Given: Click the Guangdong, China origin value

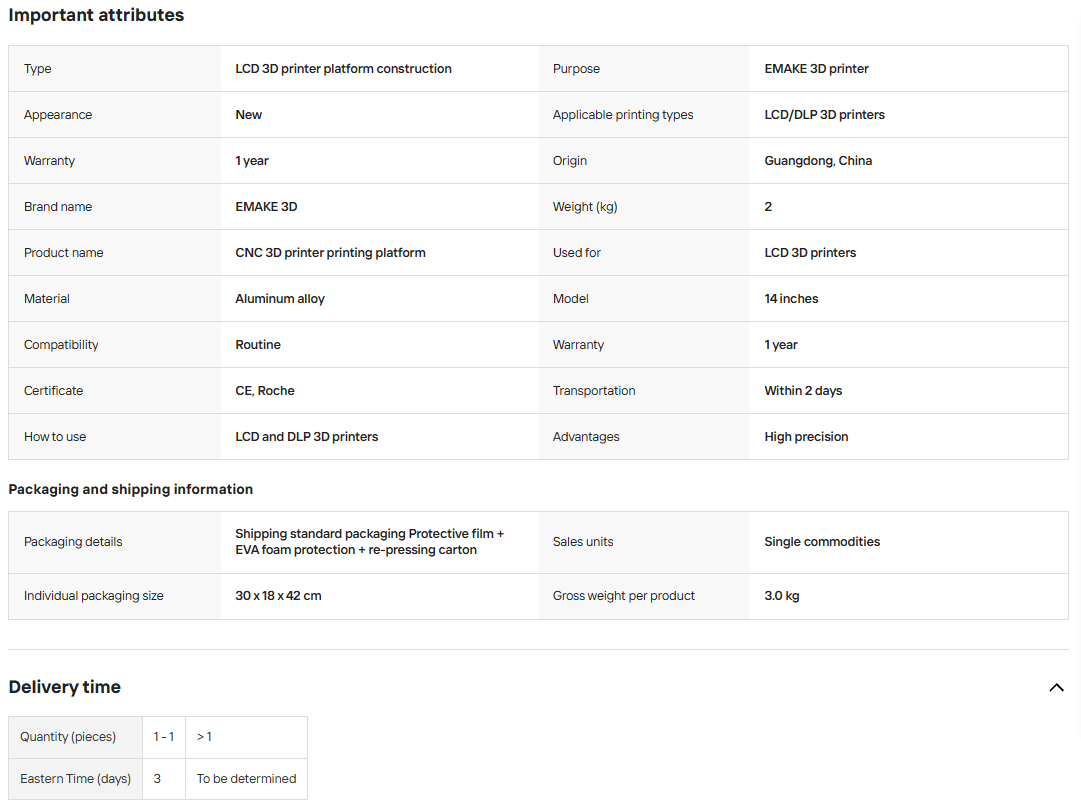Looking at the screenshot, I should [818, 161].
